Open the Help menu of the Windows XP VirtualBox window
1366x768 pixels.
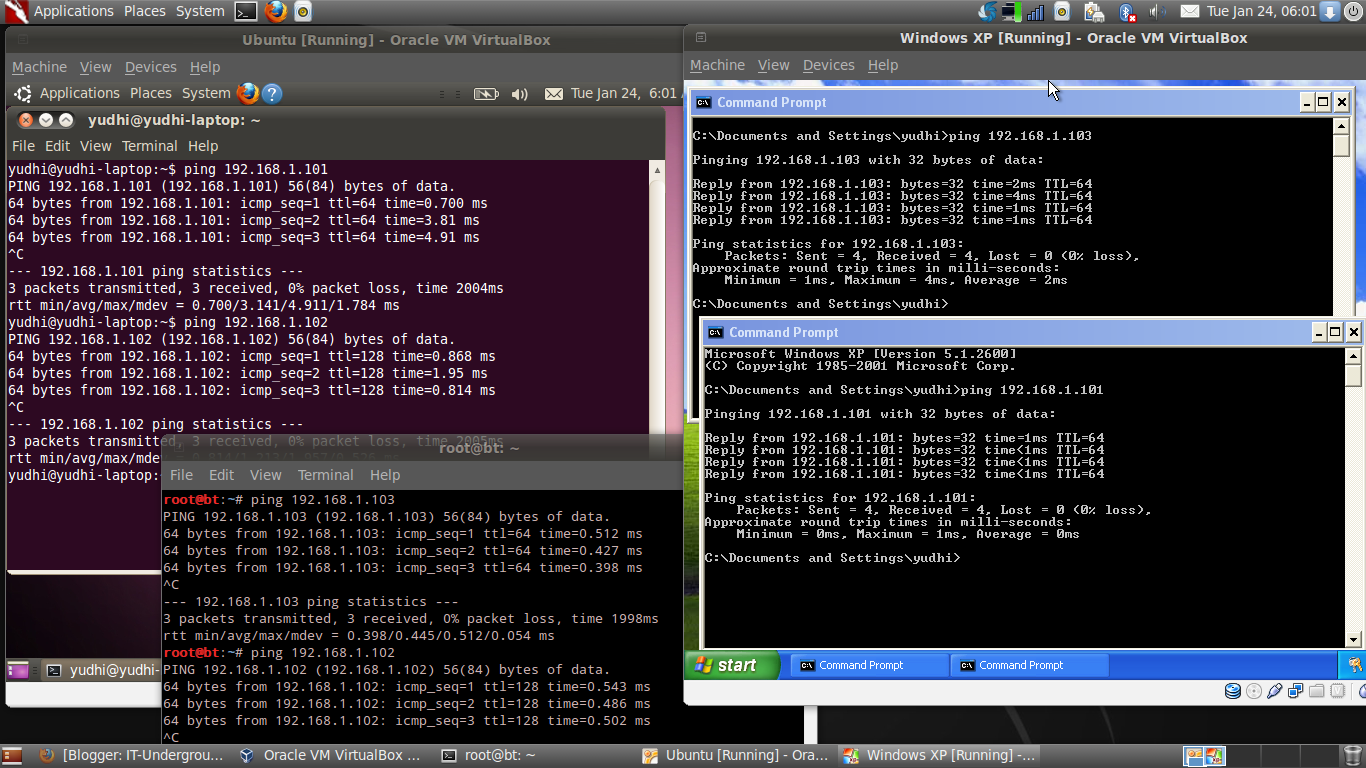coord(882,65)
